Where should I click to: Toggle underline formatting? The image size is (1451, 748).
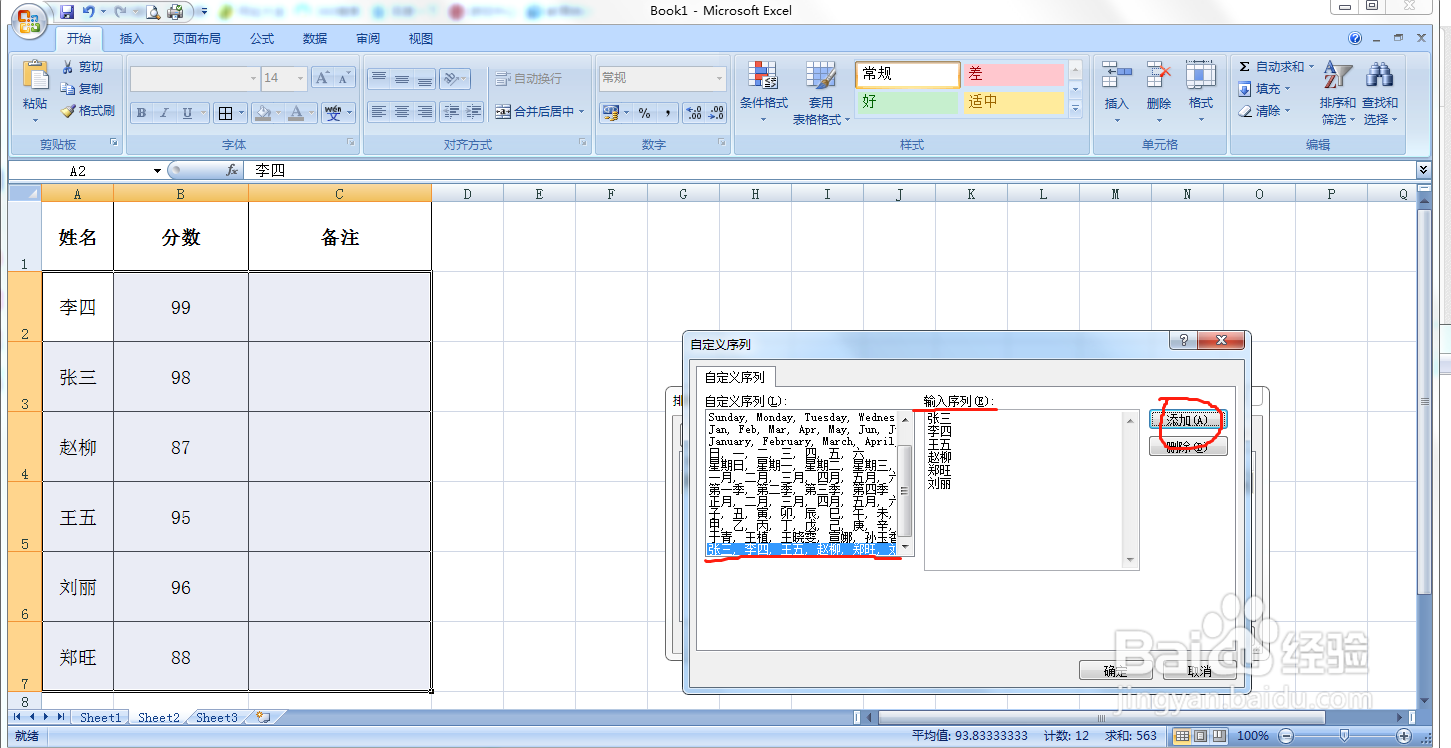(187, 113)
